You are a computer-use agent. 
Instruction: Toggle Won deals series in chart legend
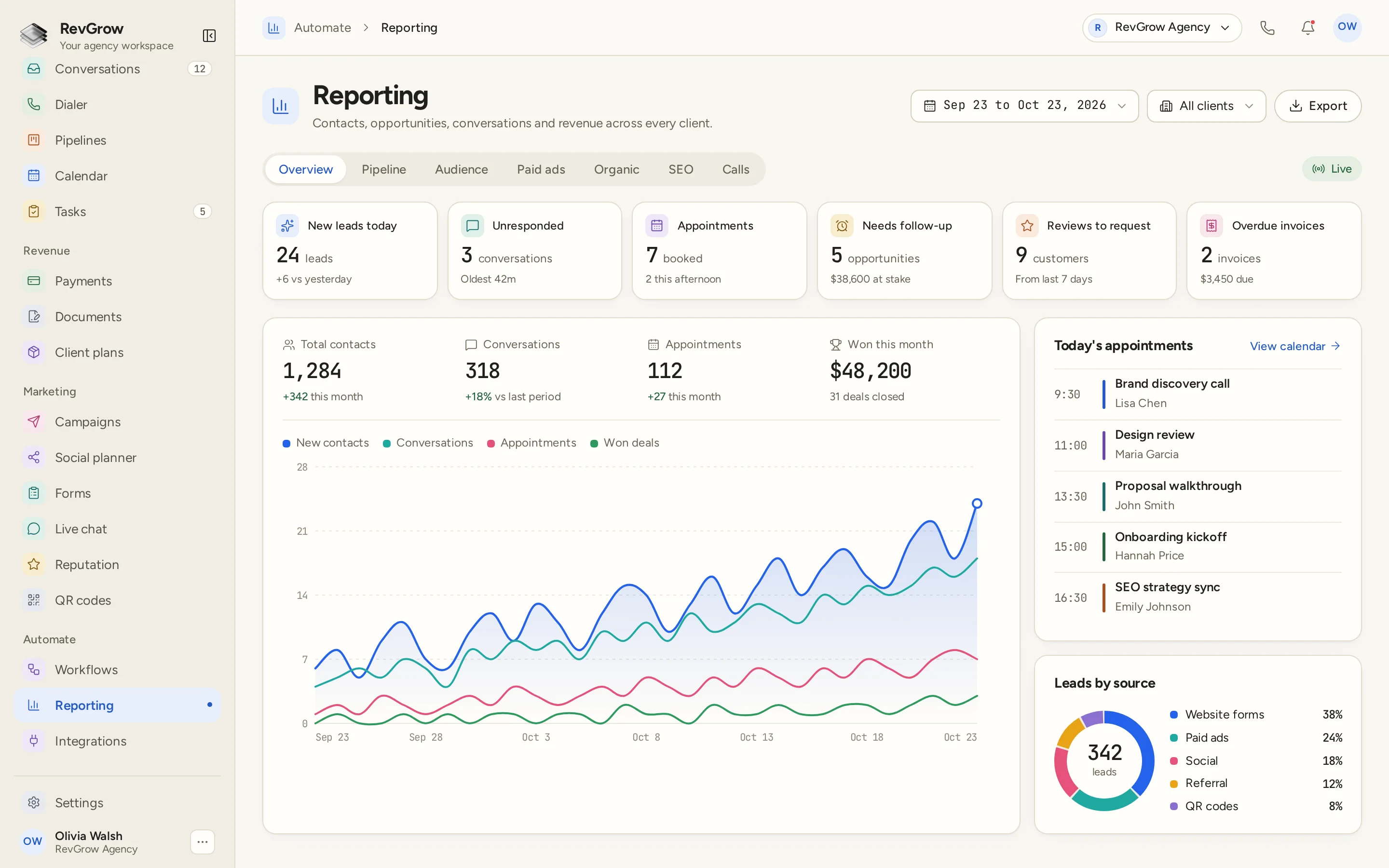[625, 443]
